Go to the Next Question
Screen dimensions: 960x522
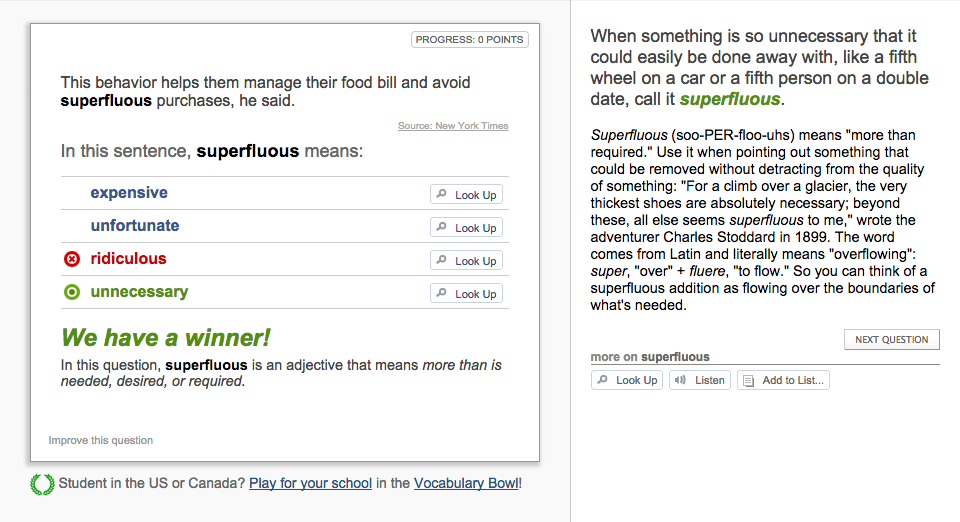[x=891, y=339]
